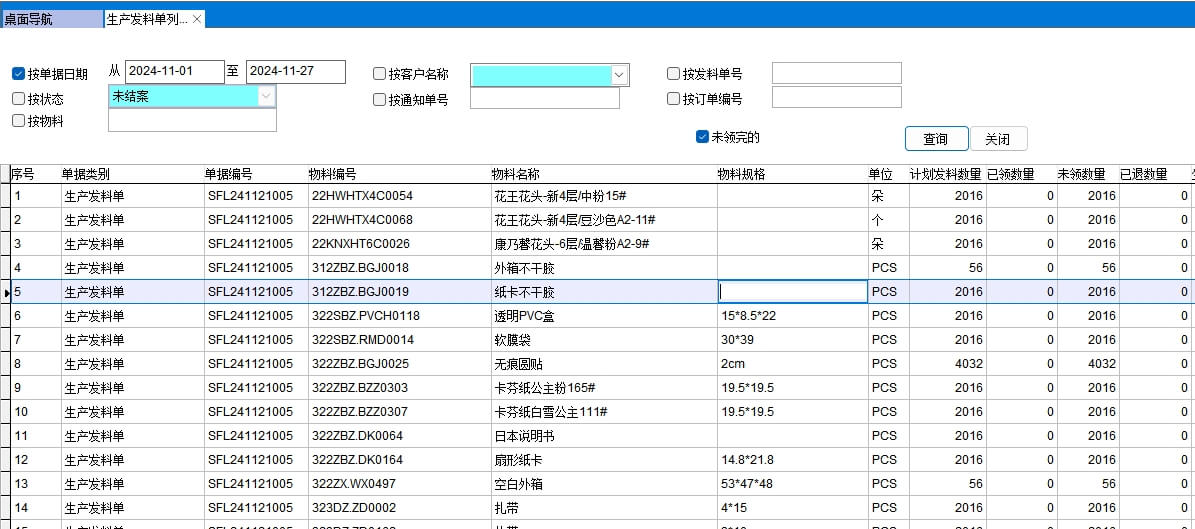Focus the 按订单编号 text field
This screenshot has width=1195, height=529.
pyautogui.click(x=836, y=98)
